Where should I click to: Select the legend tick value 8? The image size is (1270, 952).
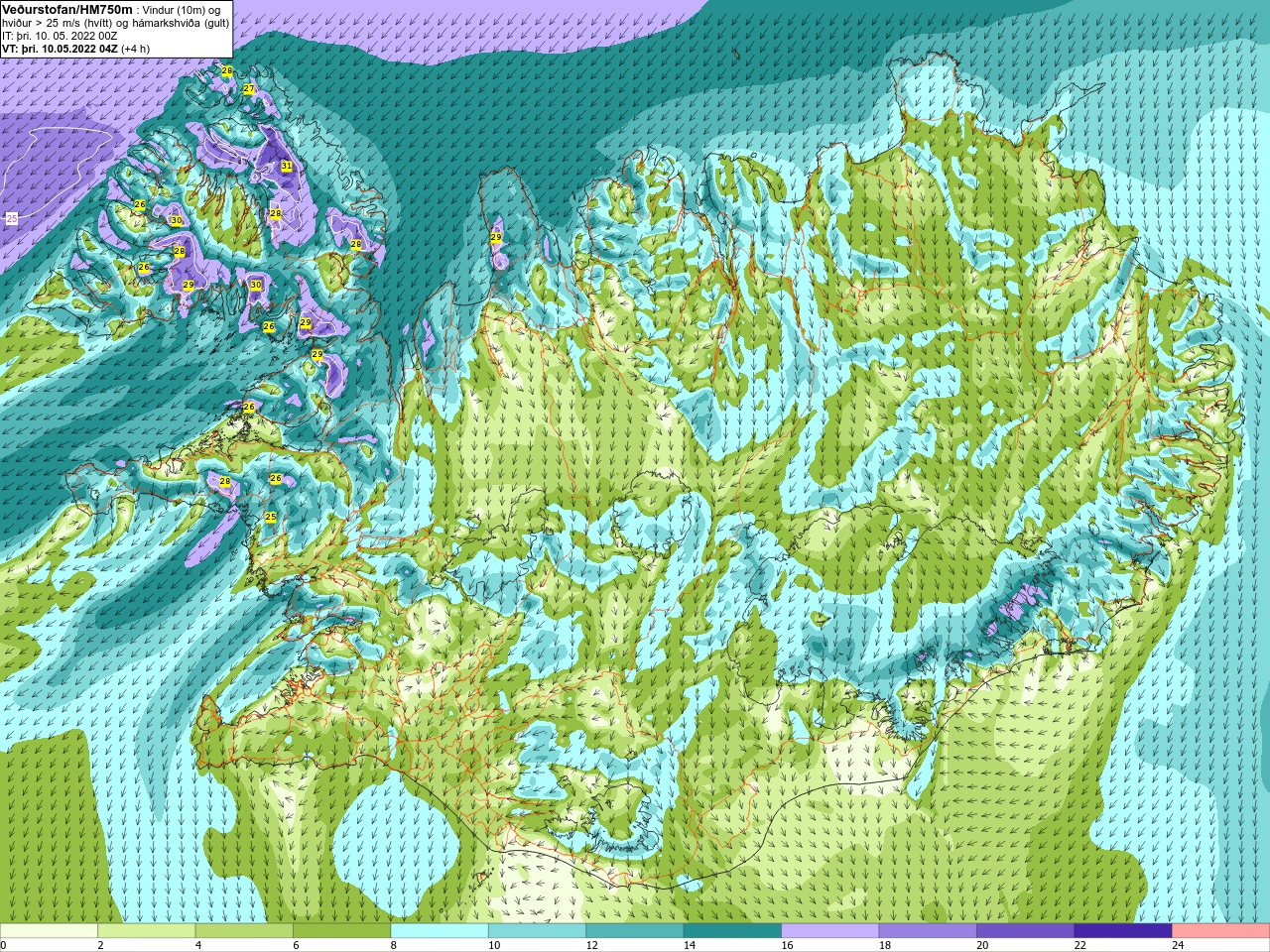(x=393, y=945)
